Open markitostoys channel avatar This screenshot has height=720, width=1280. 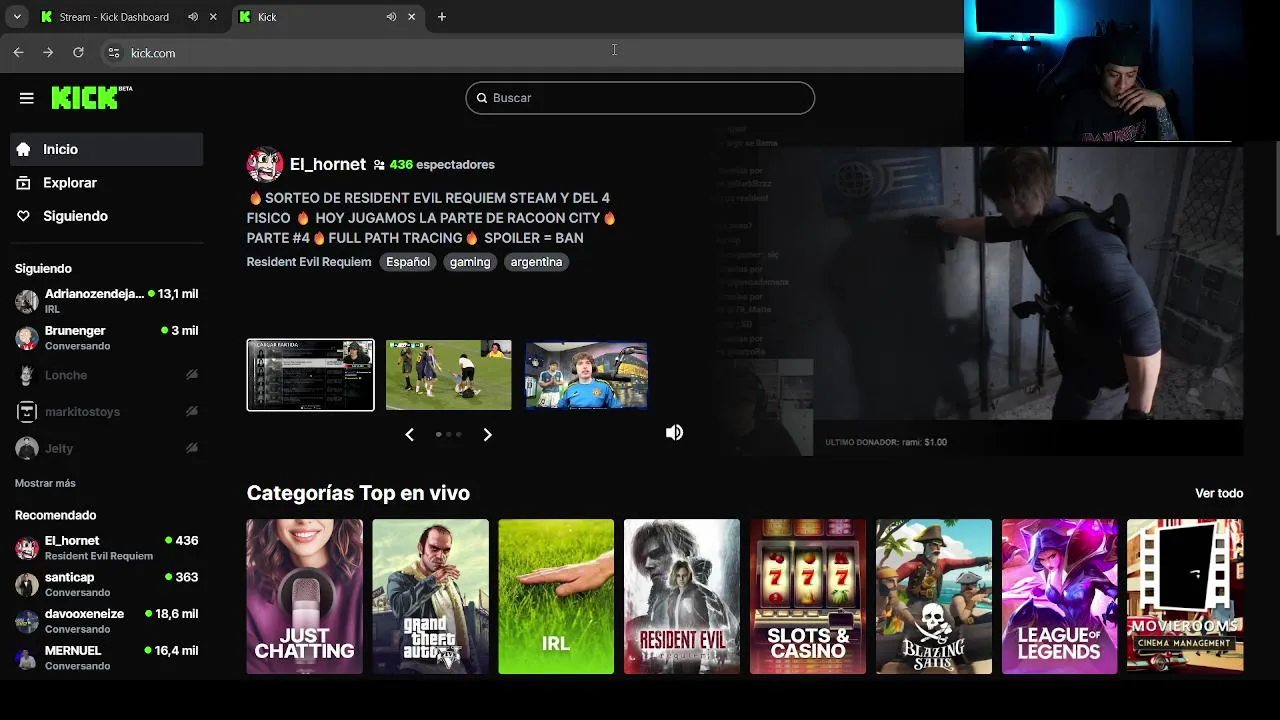[x=27, y=412]
